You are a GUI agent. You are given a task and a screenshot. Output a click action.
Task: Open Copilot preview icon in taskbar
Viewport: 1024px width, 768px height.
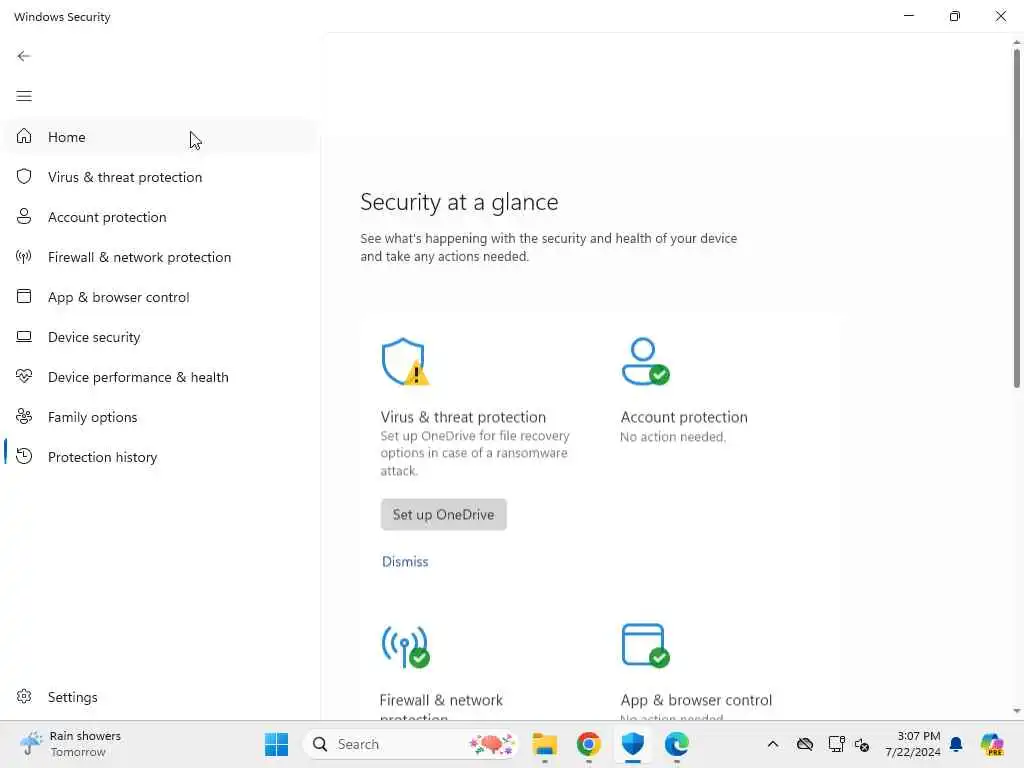click(x=992, y=744)
